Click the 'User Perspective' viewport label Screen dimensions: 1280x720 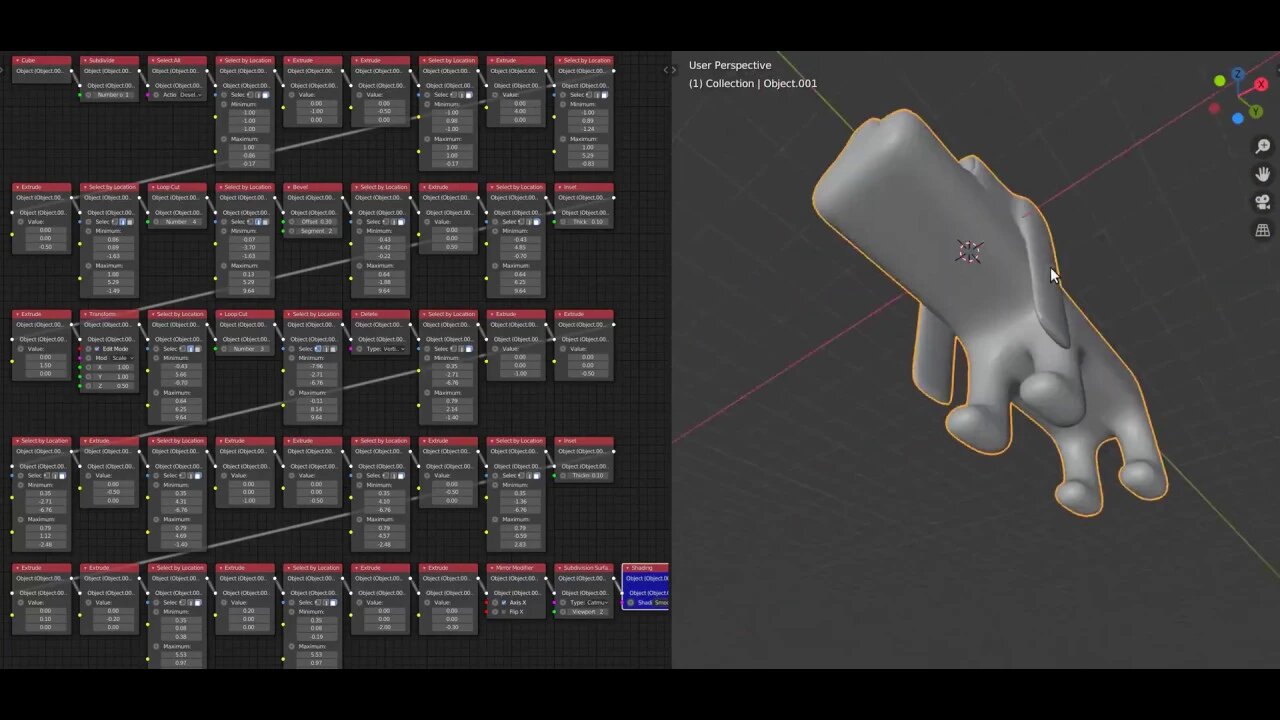click(x=730, y=65)
